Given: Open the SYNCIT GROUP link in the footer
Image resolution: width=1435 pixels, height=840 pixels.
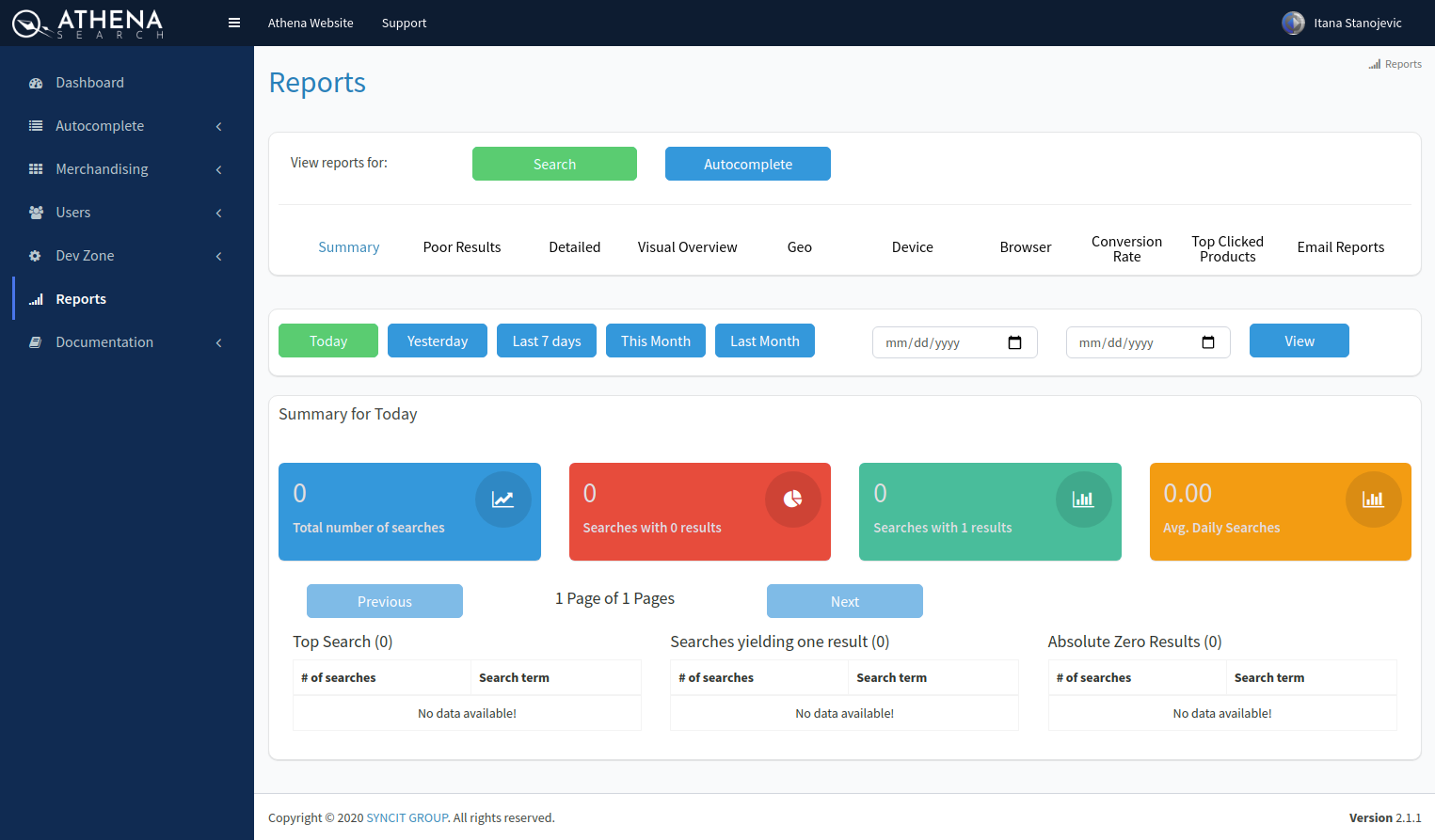Looking at the screenshot, I should click(x=407, y=817).
